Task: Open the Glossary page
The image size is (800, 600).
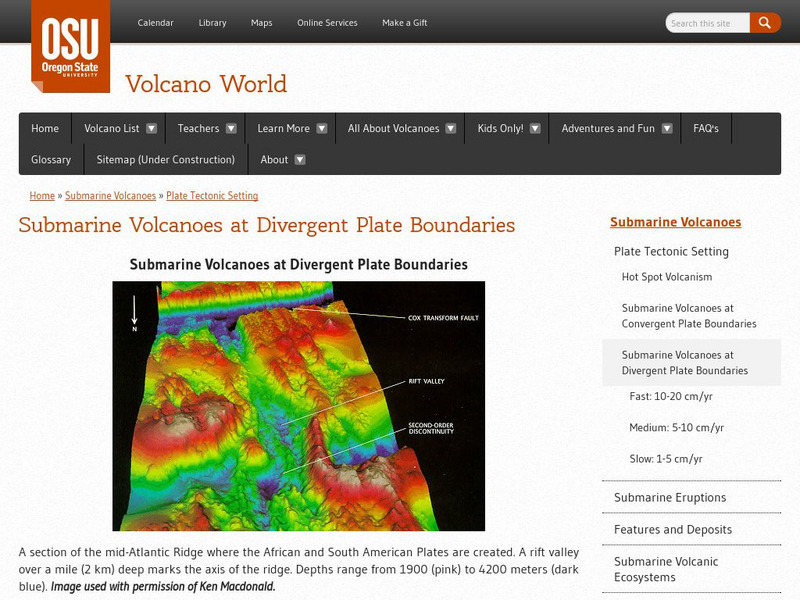Action: pos(50,159)
